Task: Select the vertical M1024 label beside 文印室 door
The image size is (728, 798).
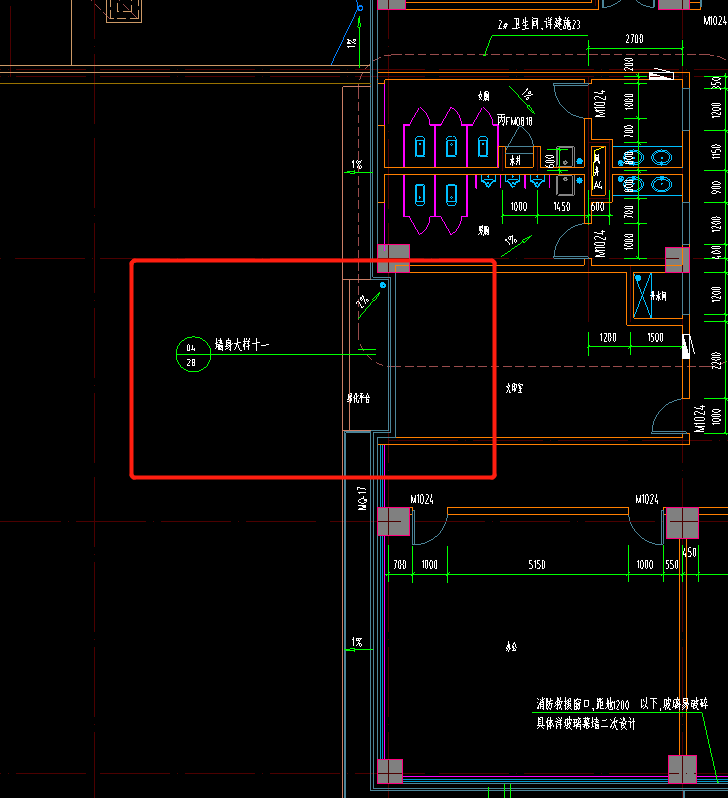Action: click(x=699, y=418)
